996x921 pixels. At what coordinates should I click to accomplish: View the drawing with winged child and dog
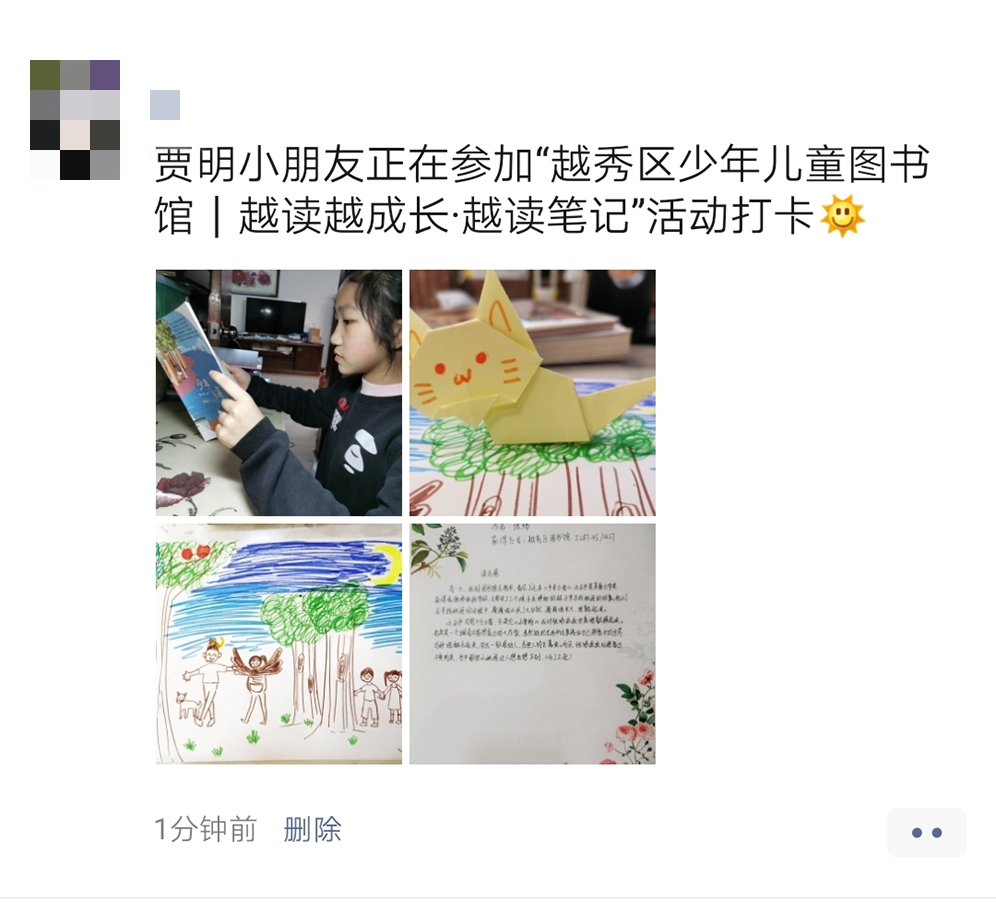pyautogui.click(x=279, y=643)
